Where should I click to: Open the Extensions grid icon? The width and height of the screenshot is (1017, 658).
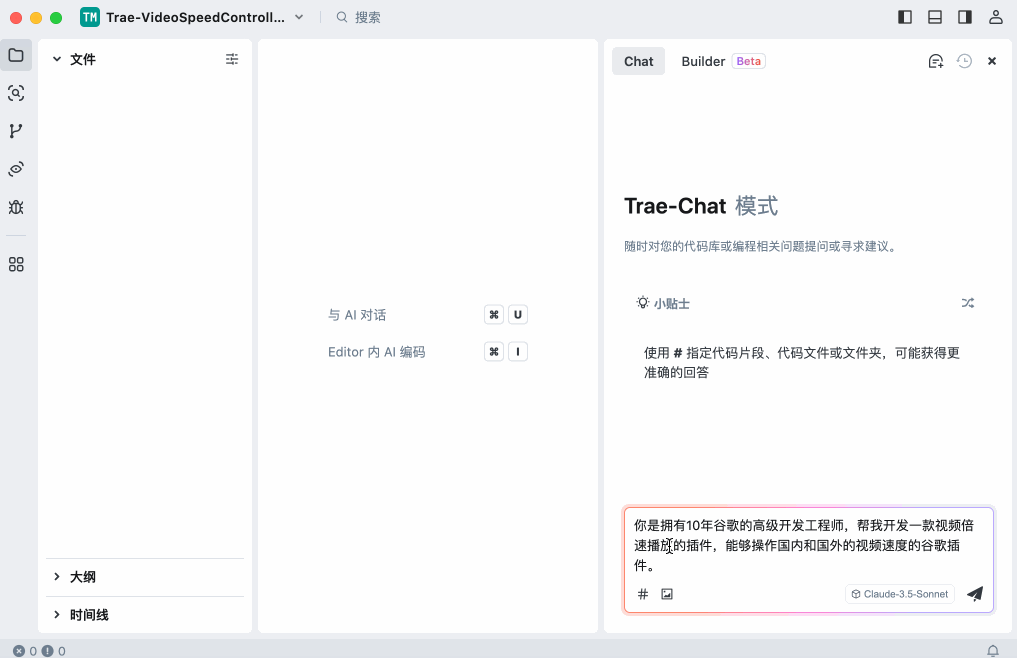(x=15, y=264)
